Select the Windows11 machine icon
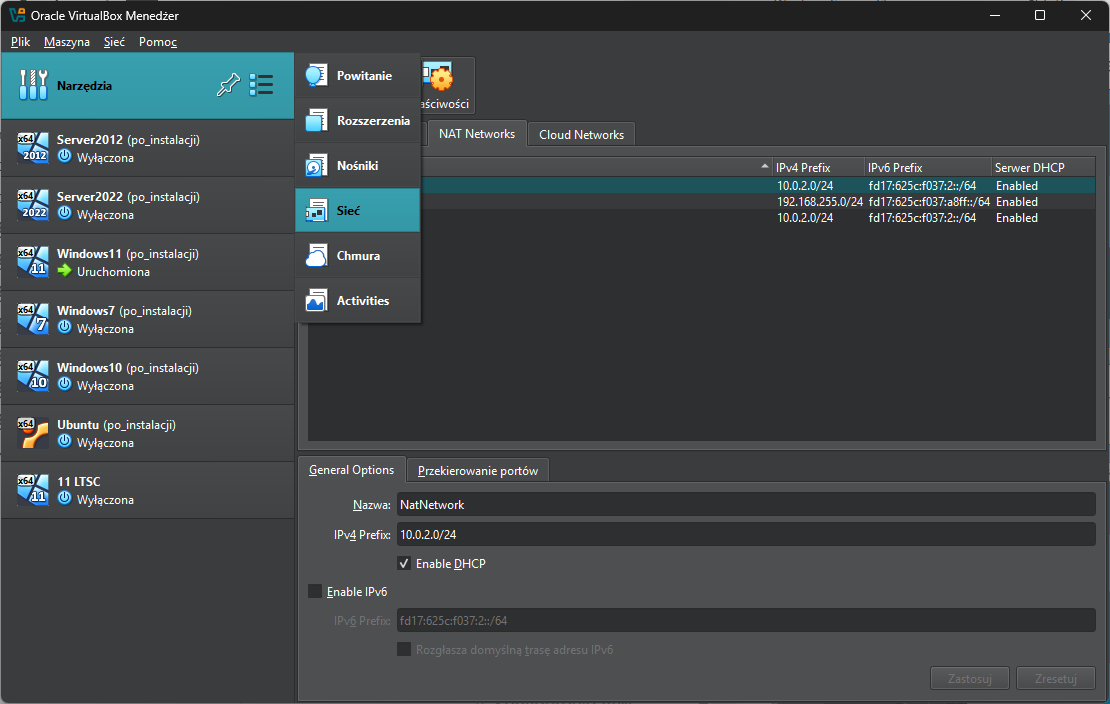 click(x=33, y=262)
